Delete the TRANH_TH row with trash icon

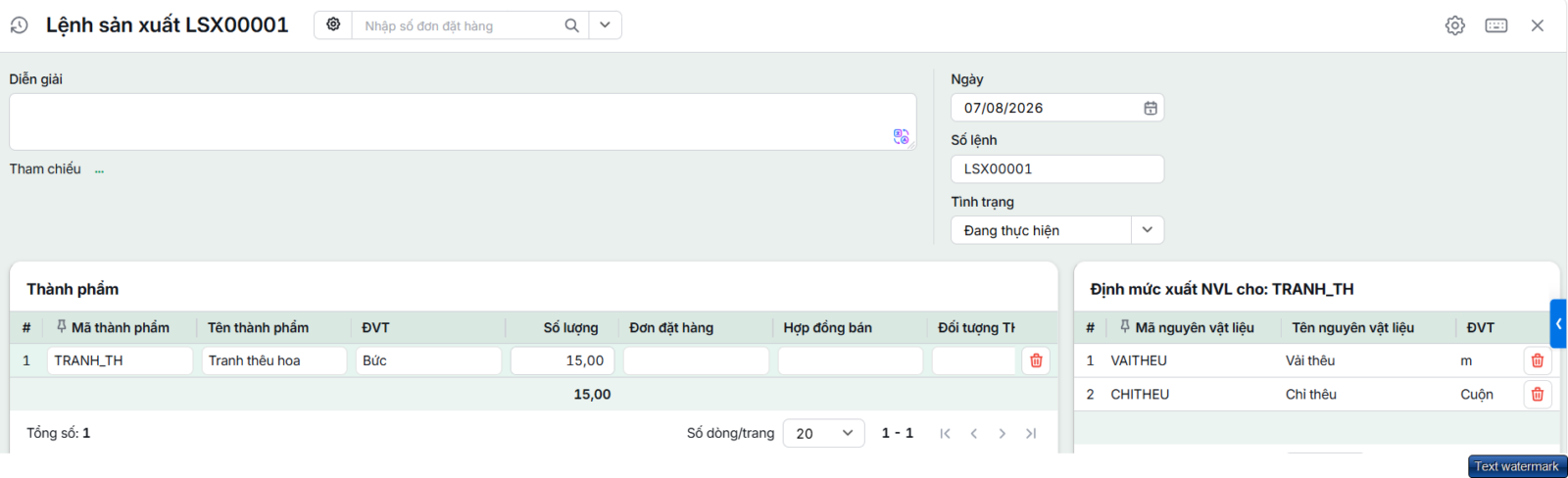pos(1036,360)
